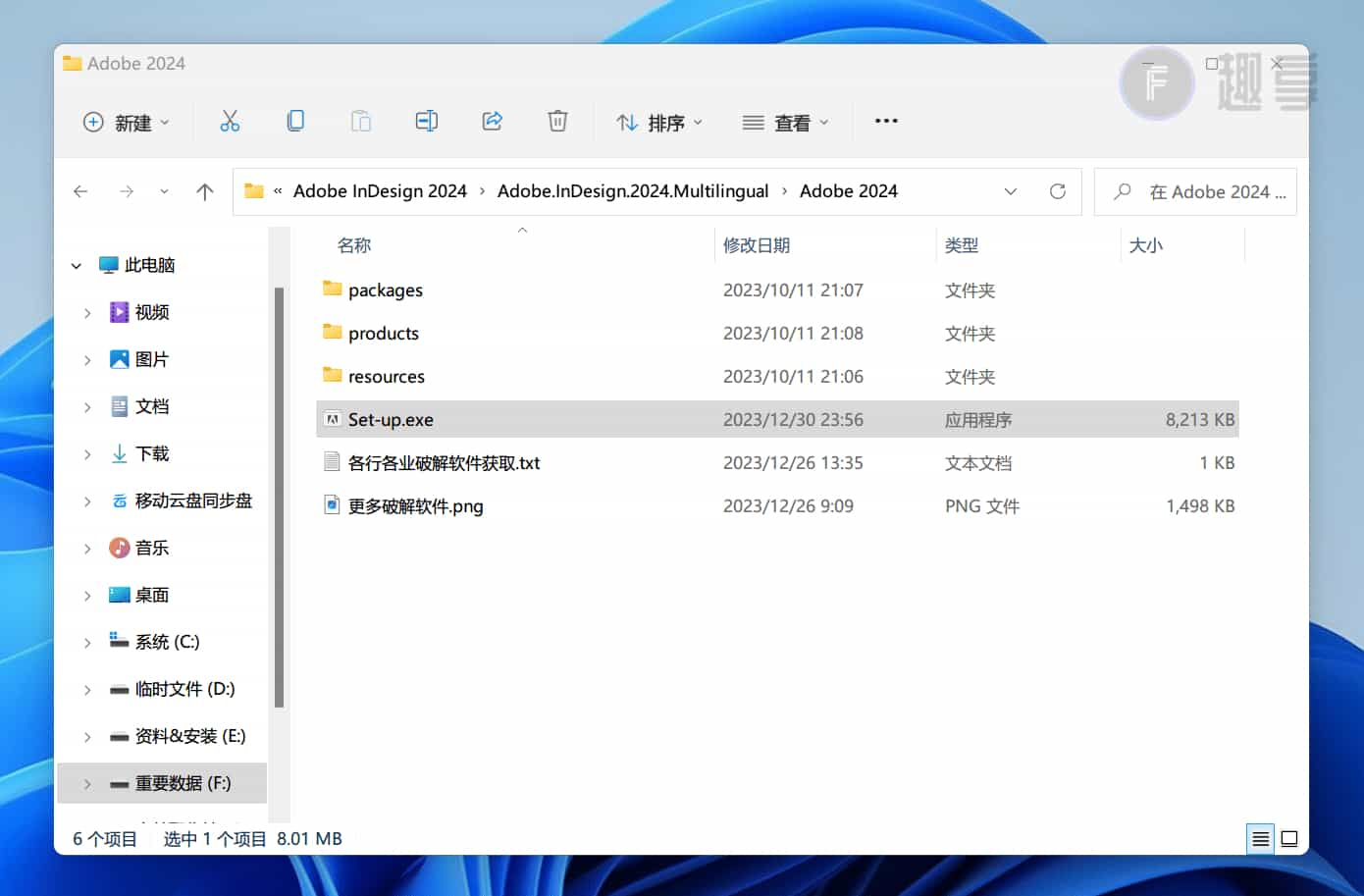Open the 查看 view dropdown
The height and width of the screenshot is (896, 1364).
pyautogui.click(x=786, y=122)
